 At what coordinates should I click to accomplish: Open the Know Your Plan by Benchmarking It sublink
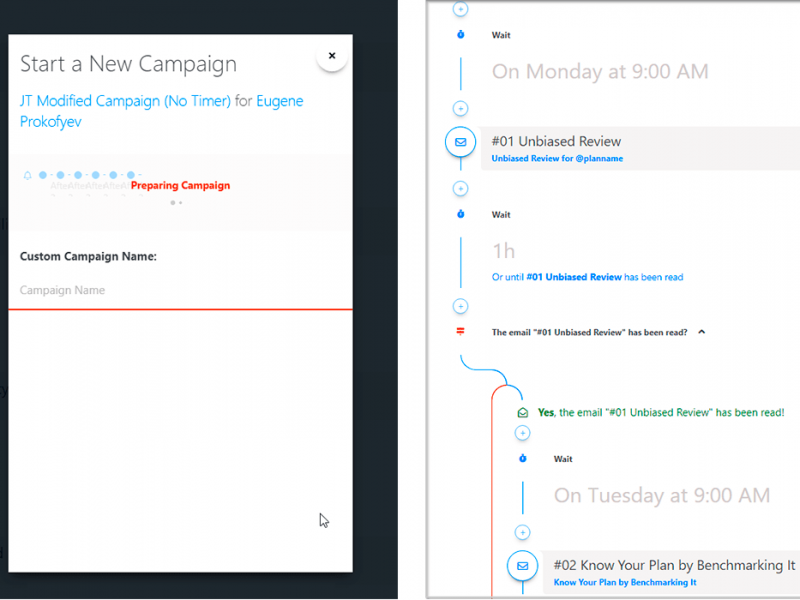(x=625, y=582)
